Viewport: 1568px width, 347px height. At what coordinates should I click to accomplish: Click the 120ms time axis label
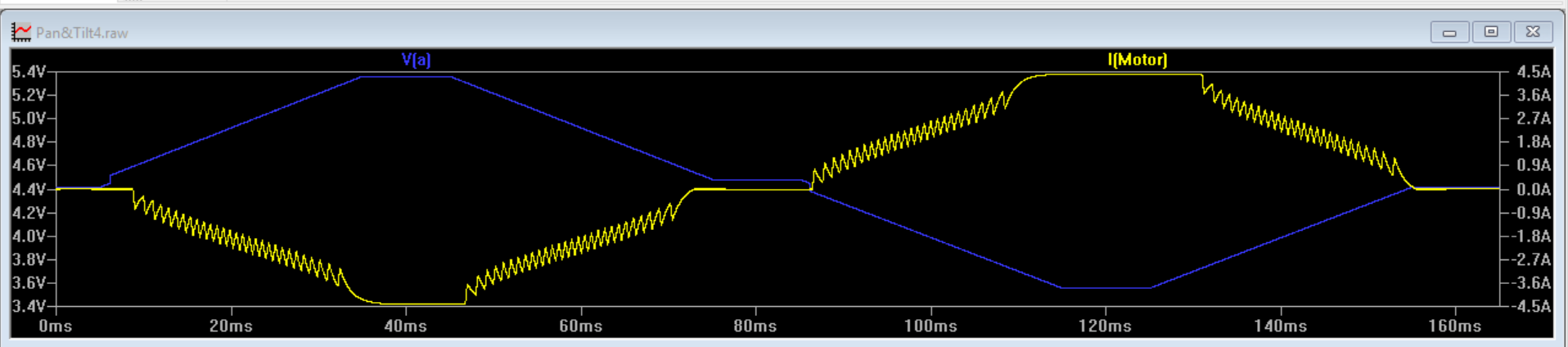(1106, 326)
